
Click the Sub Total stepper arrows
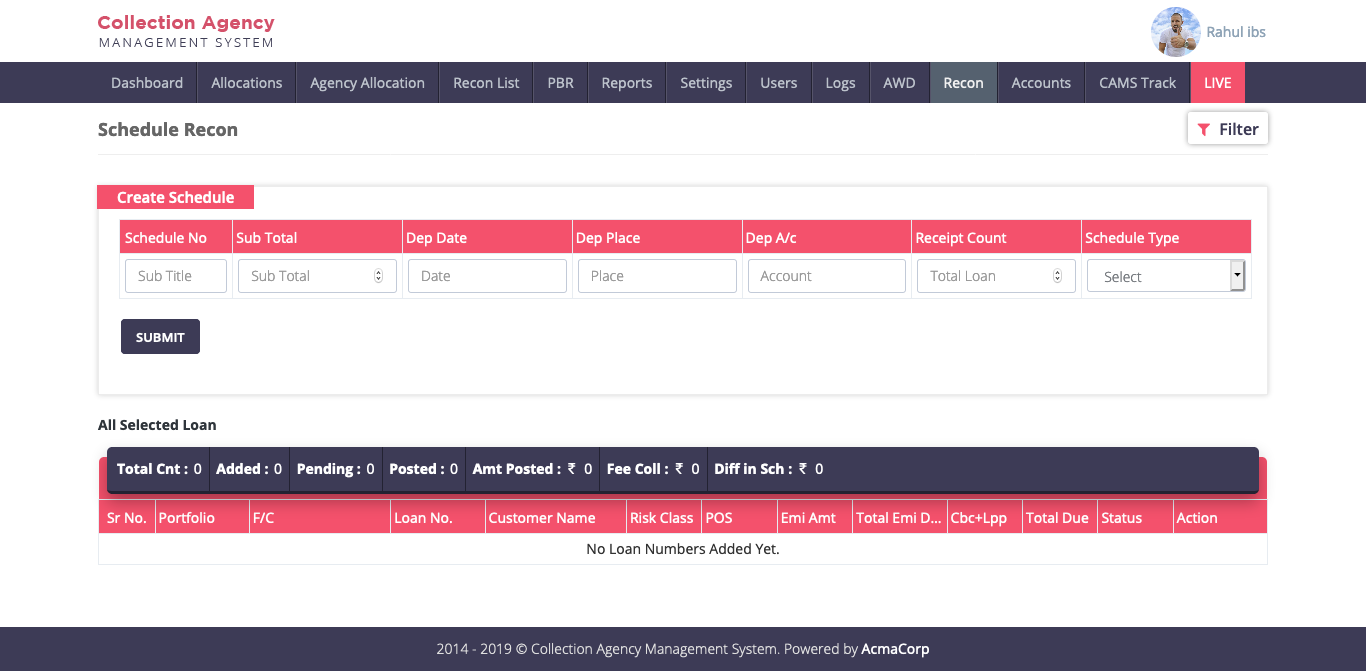pos(378,276)
